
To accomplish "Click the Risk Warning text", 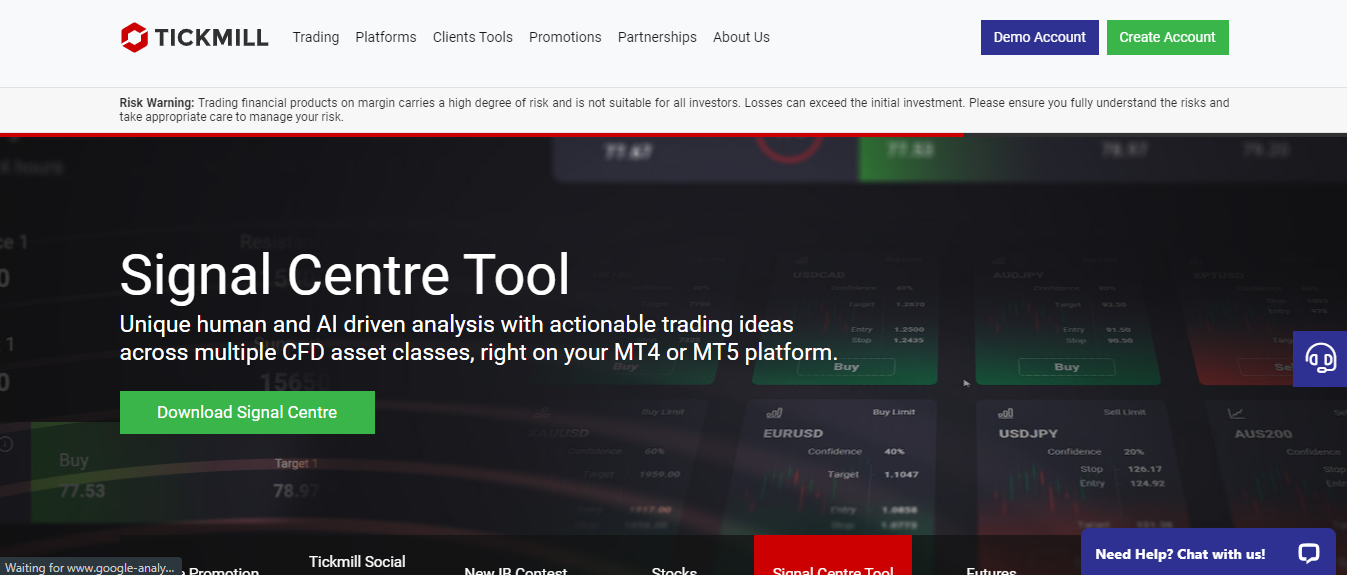I will click(674, 110).
